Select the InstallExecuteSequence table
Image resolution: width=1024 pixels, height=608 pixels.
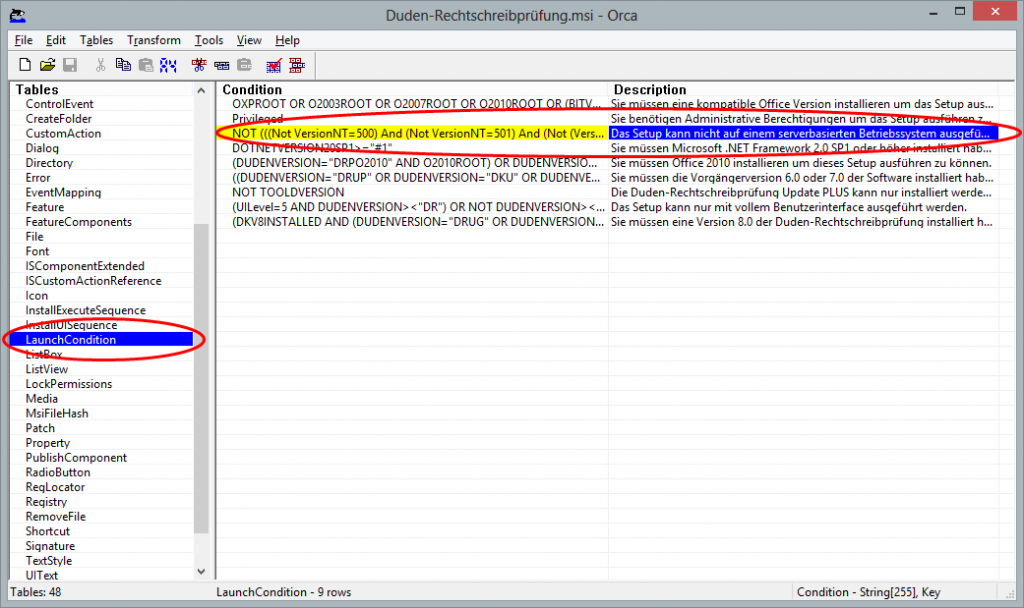85,311
